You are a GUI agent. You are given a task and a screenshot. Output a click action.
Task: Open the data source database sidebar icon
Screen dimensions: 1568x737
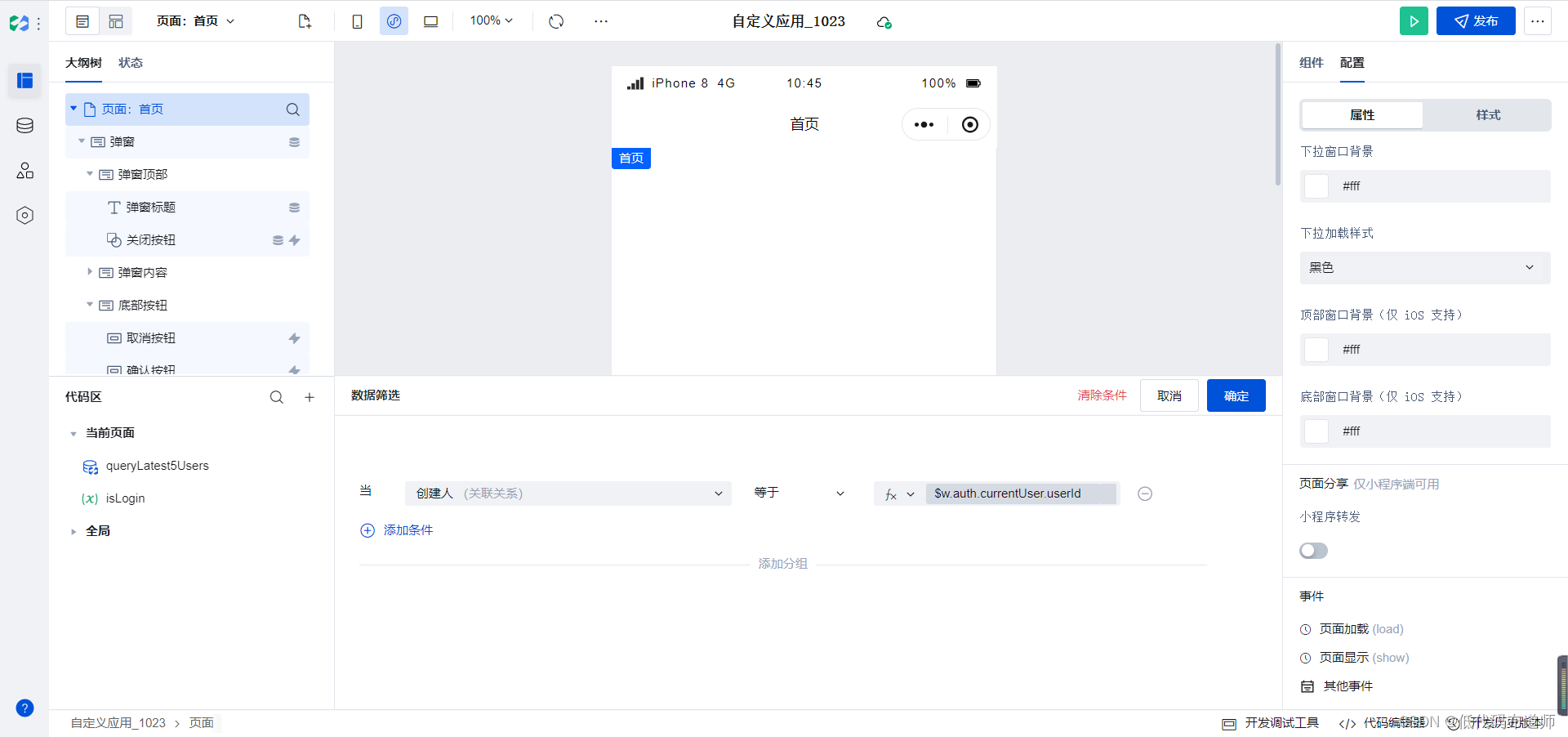(x=24, y=126)
